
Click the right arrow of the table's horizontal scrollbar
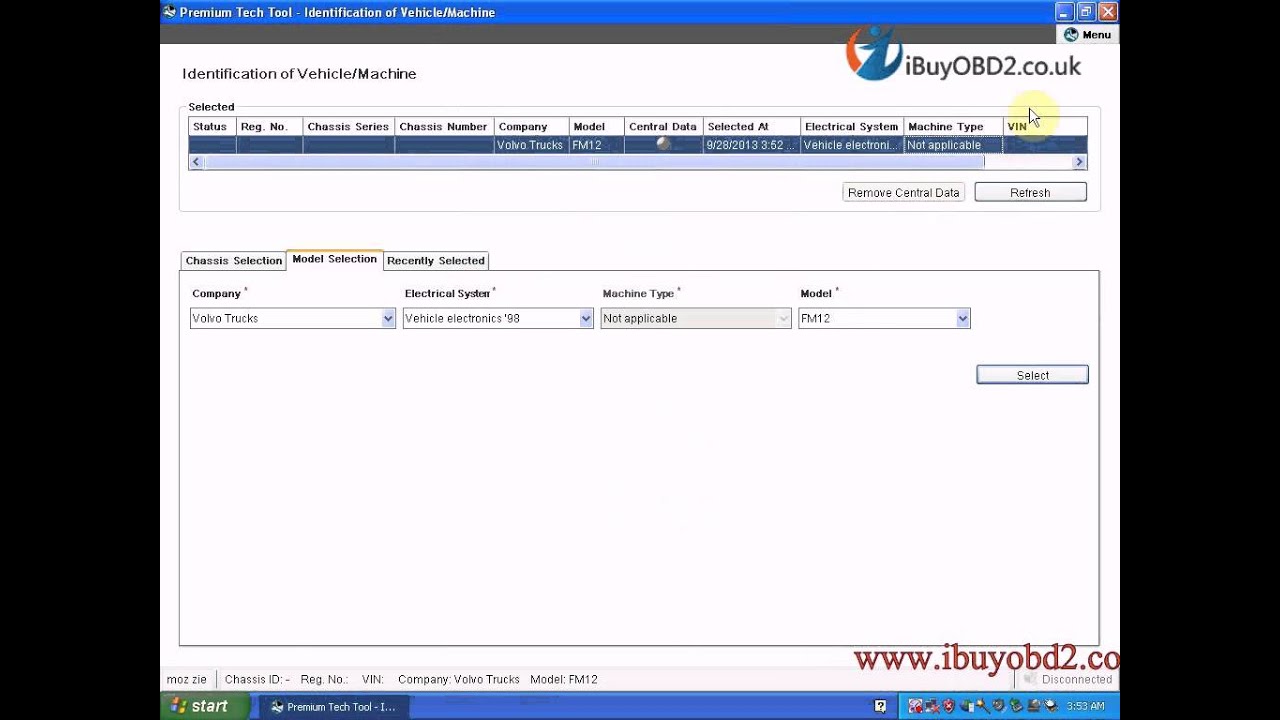[1079, 162]
